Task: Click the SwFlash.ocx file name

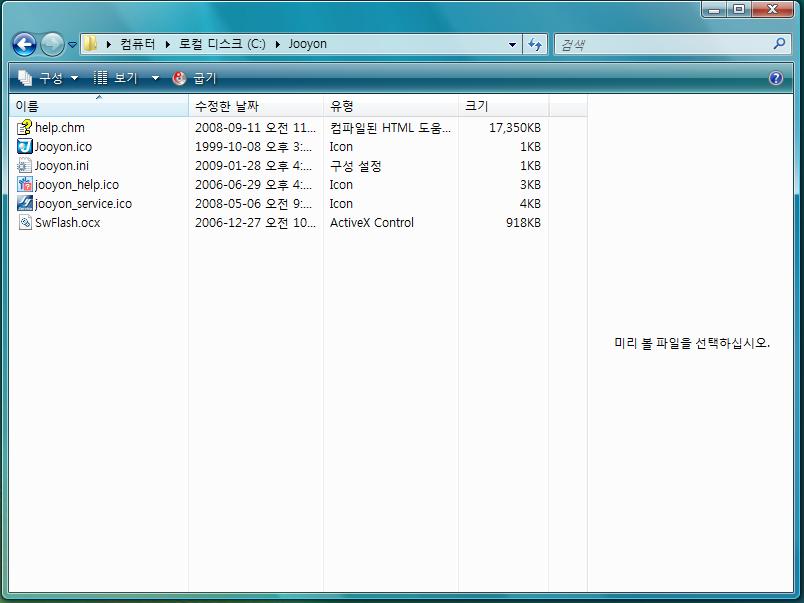Action: click(68, 223)
